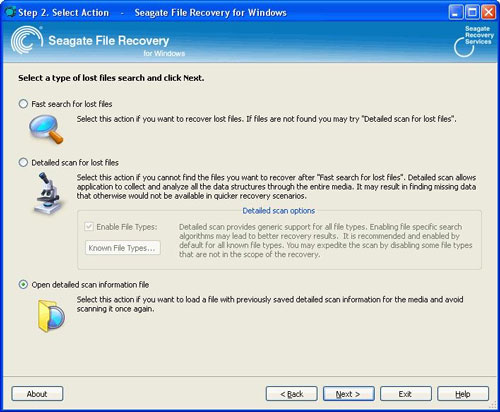This screenshot has height=412, width=500.
Task: Maximize the Seagate File Recovery window
Action: tap(472, 12)
